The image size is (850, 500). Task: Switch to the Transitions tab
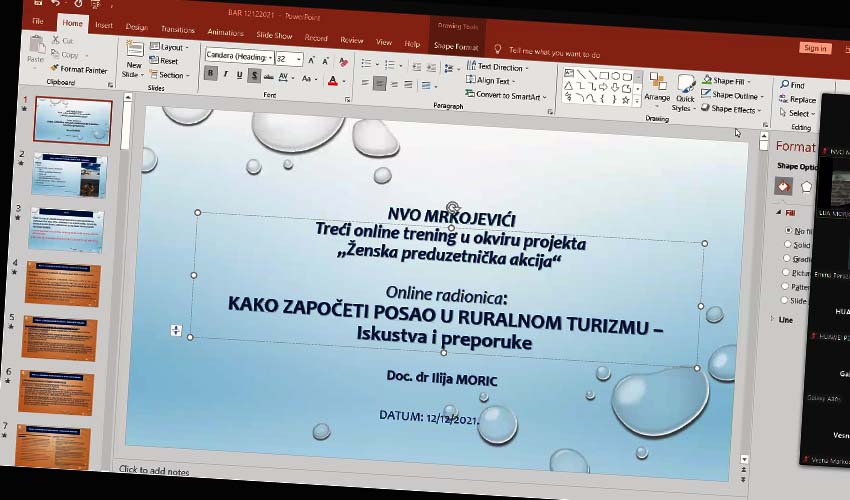177,29
